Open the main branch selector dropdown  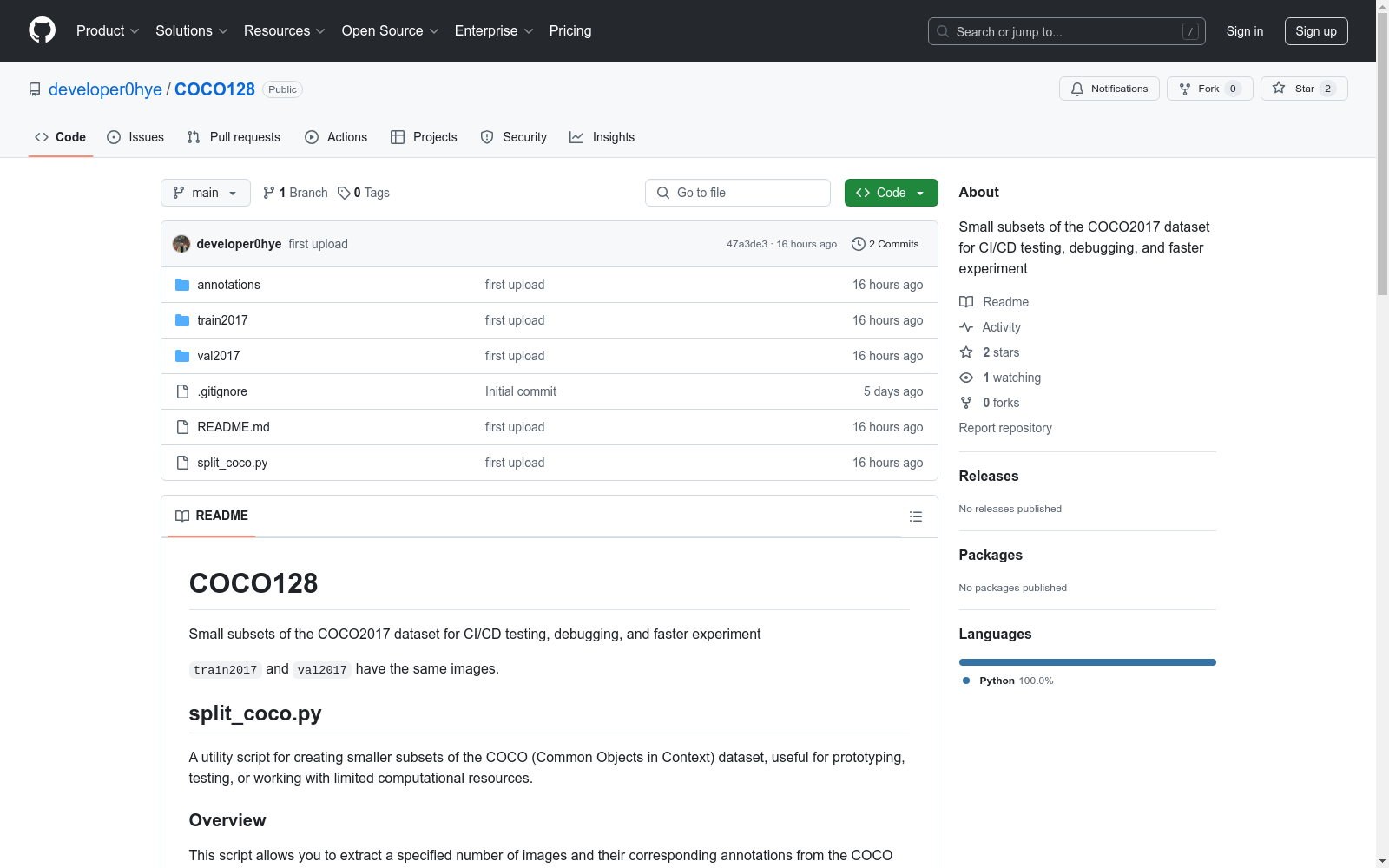point(206,193)
